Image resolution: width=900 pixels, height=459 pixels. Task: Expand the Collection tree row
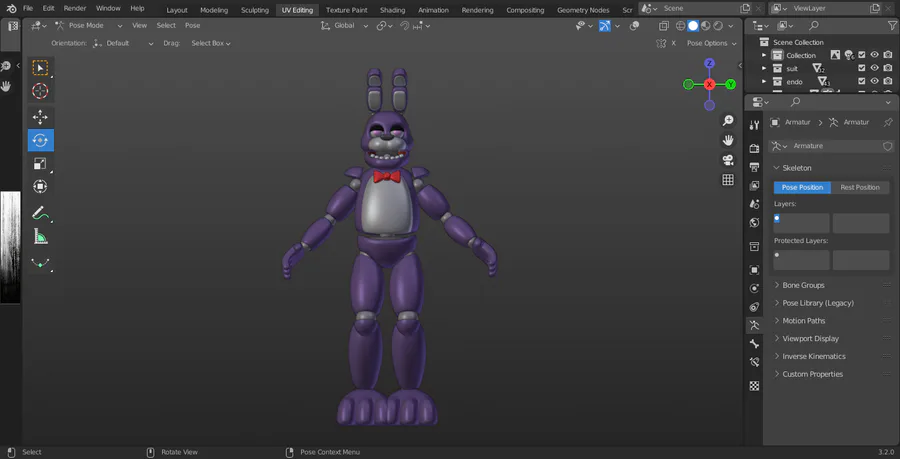click(x=764, y=56)
